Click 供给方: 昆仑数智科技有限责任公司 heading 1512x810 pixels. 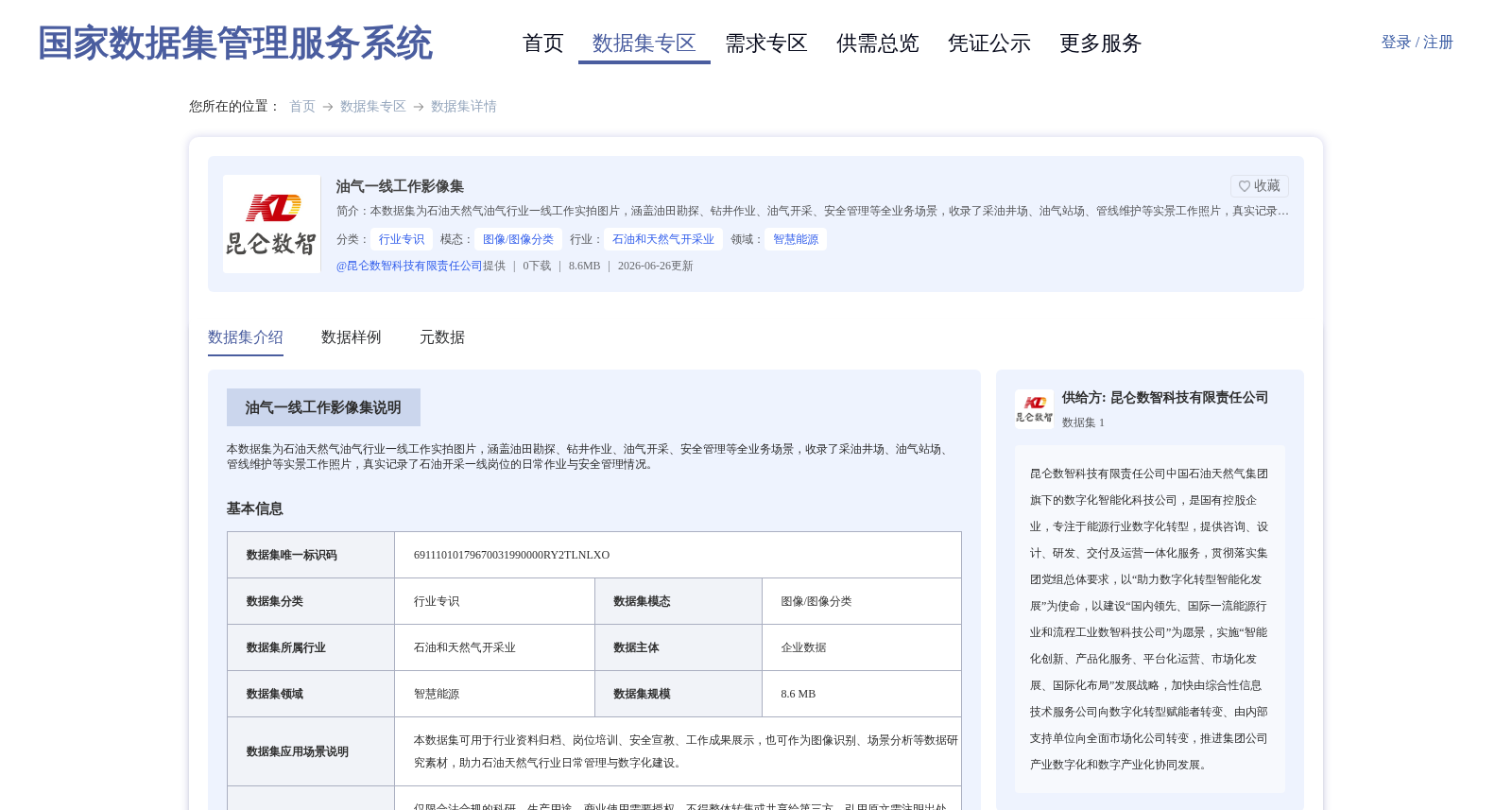tap(1165, 398)
